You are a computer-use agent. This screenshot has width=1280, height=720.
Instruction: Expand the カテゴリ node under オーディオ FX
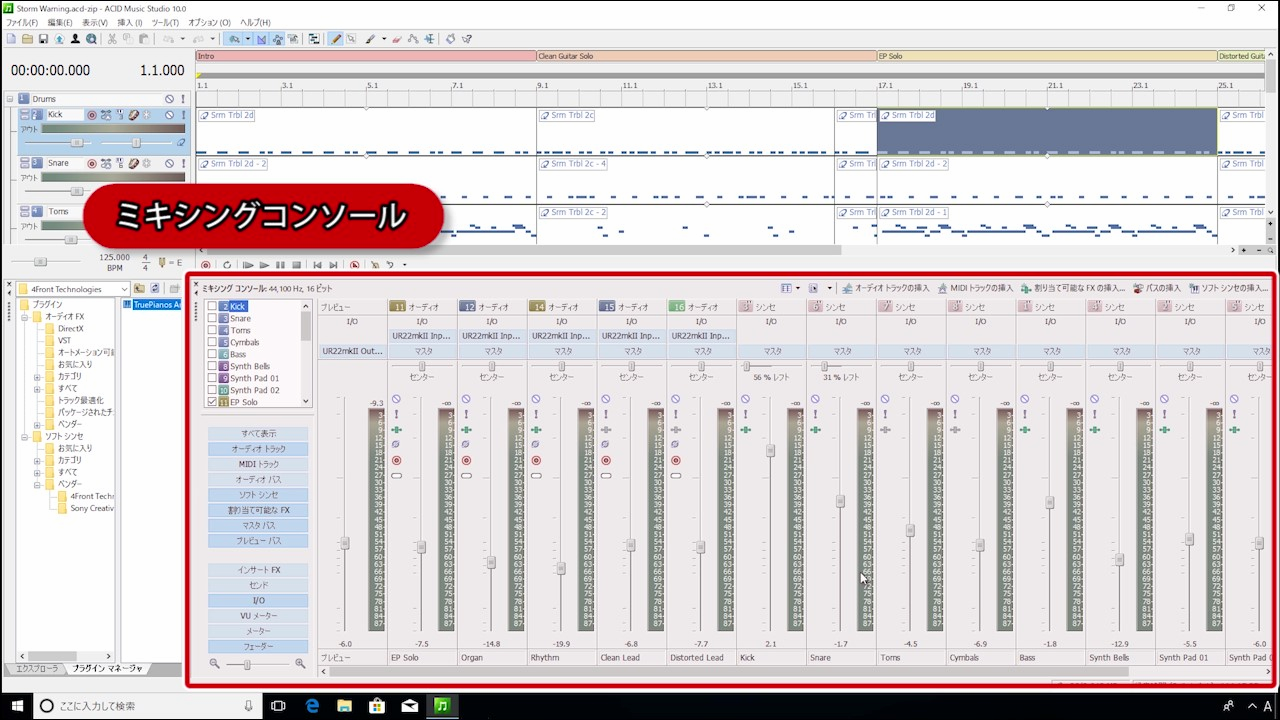pyautogui.click(x=37, y=377)
